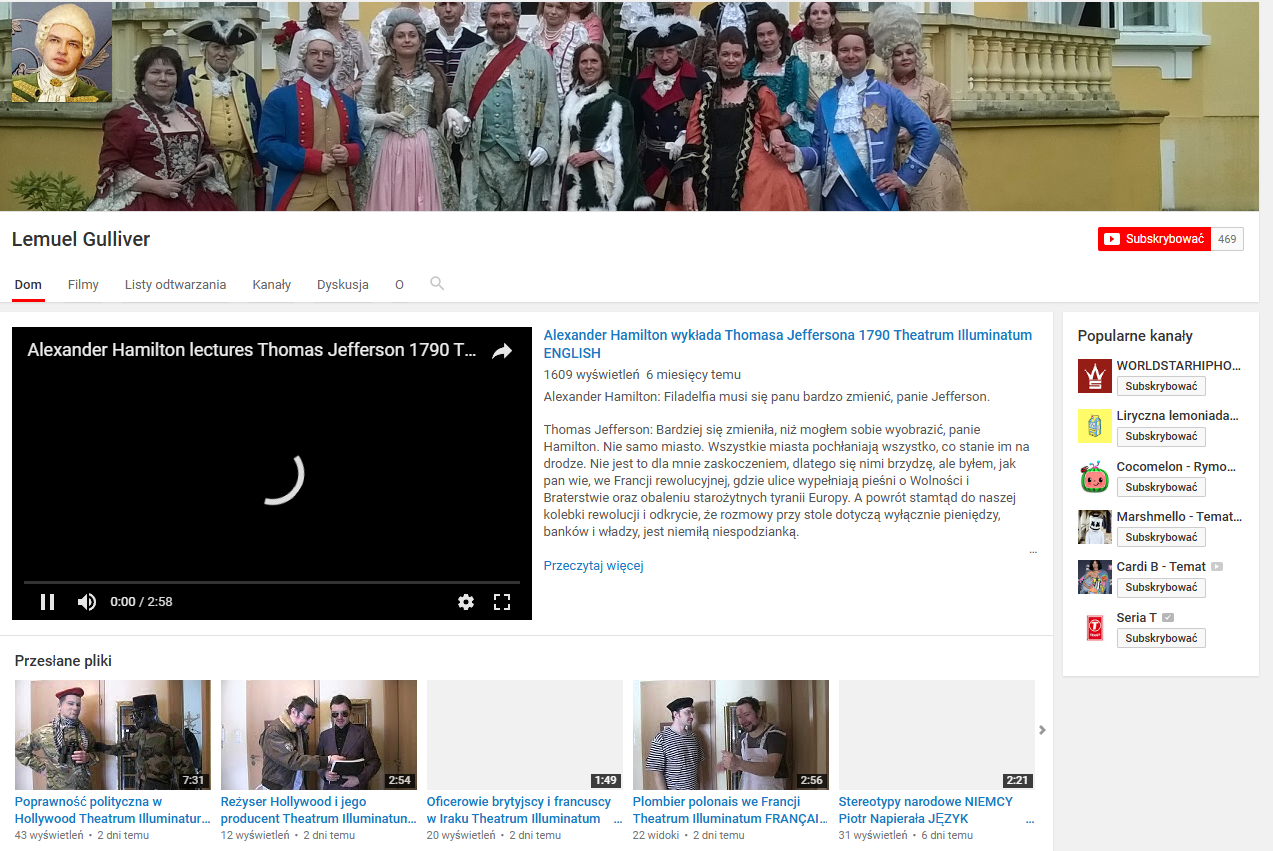
Task: Click the Marshmello channel avatar
Action: point(1094,527)
